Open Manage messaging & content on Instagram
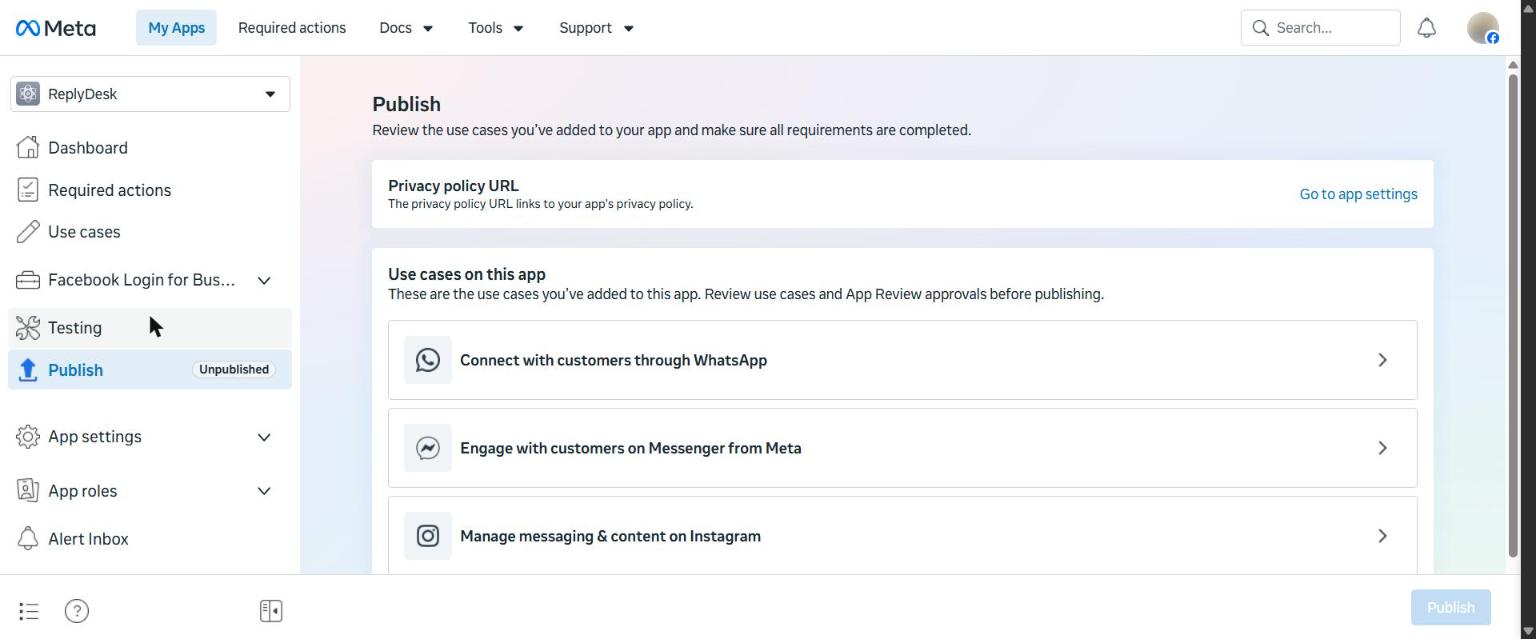 tap(902, 536)
